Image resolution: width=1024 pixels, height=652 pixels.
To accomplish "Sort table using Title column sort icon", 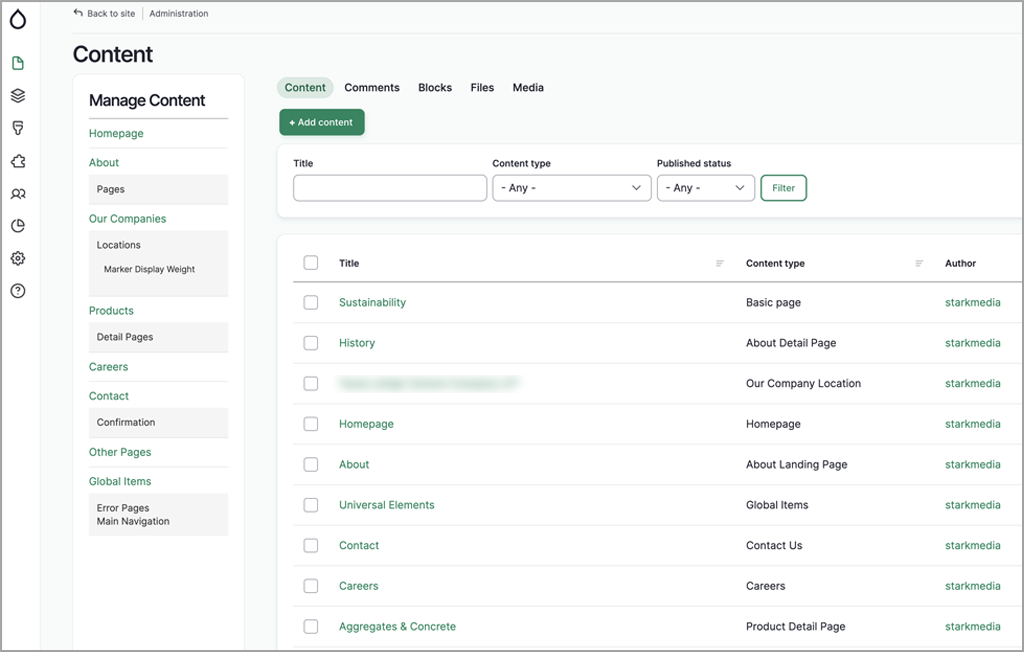I will (x=719, y=263).
